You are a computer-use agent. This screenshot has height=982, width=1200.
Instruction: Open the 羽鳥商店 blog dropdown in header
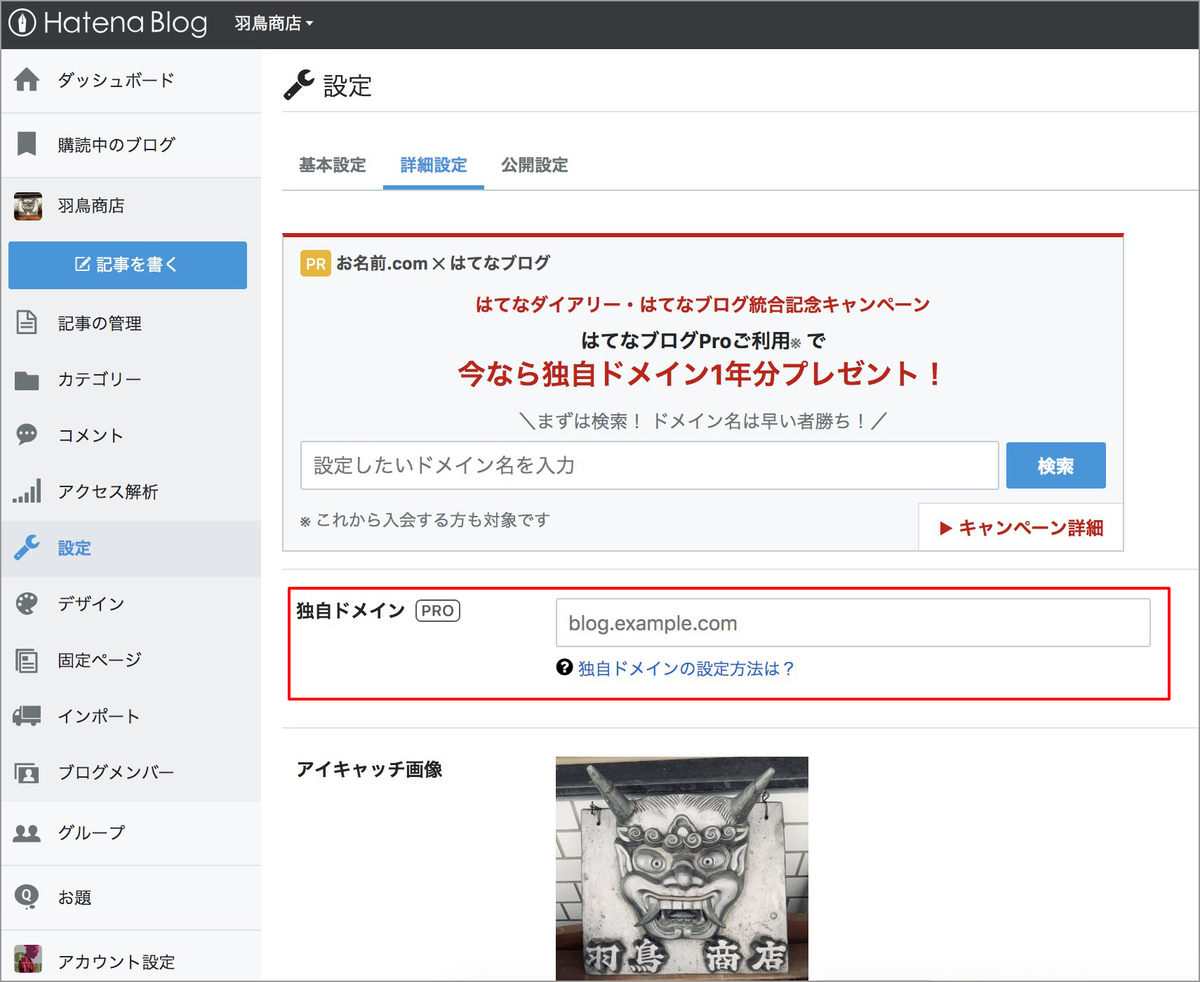(x=273, y=24)
